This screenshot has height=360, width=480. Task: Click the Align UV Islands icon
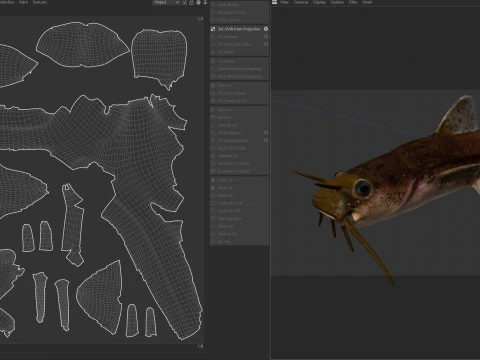point(213,148)
